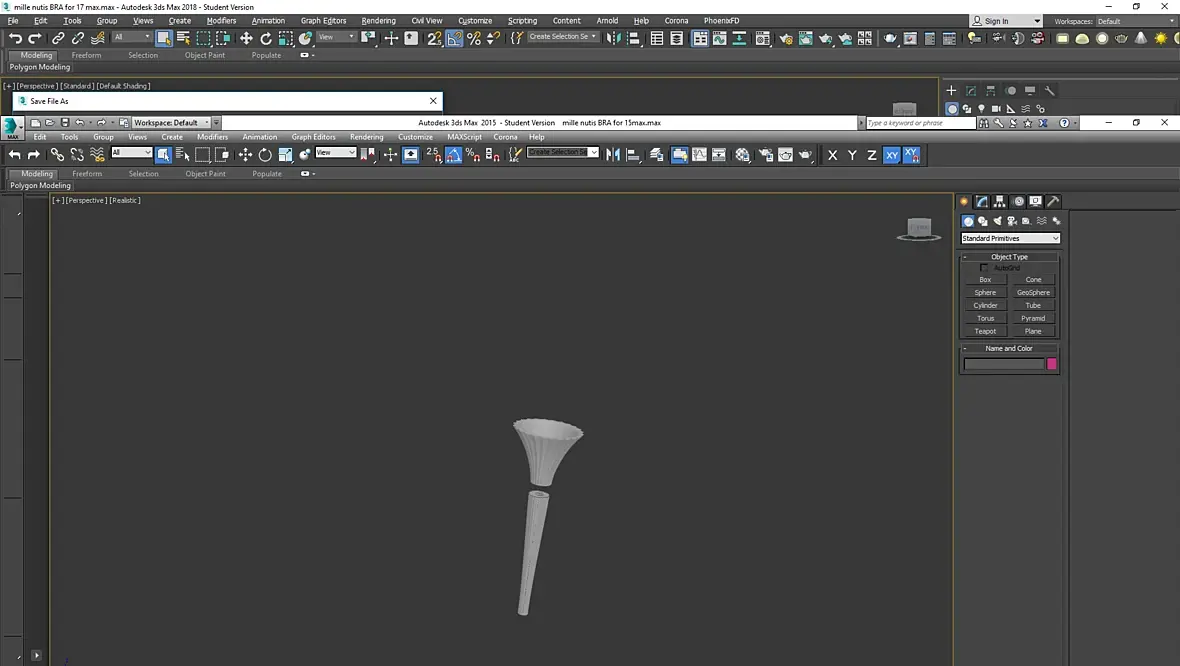Restrict to Y axis button

(x=852, y=155)
